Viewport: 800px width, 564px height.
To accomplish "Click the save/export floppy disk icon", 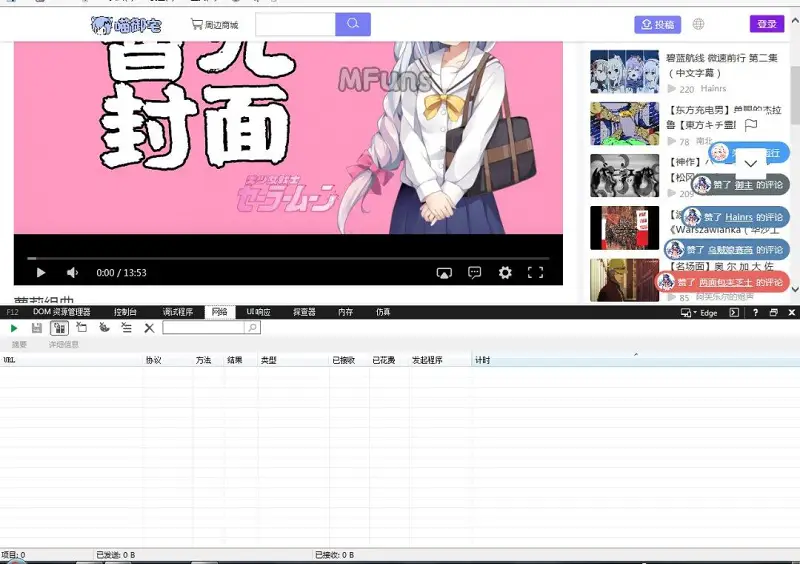I will (x=37, y=328).
